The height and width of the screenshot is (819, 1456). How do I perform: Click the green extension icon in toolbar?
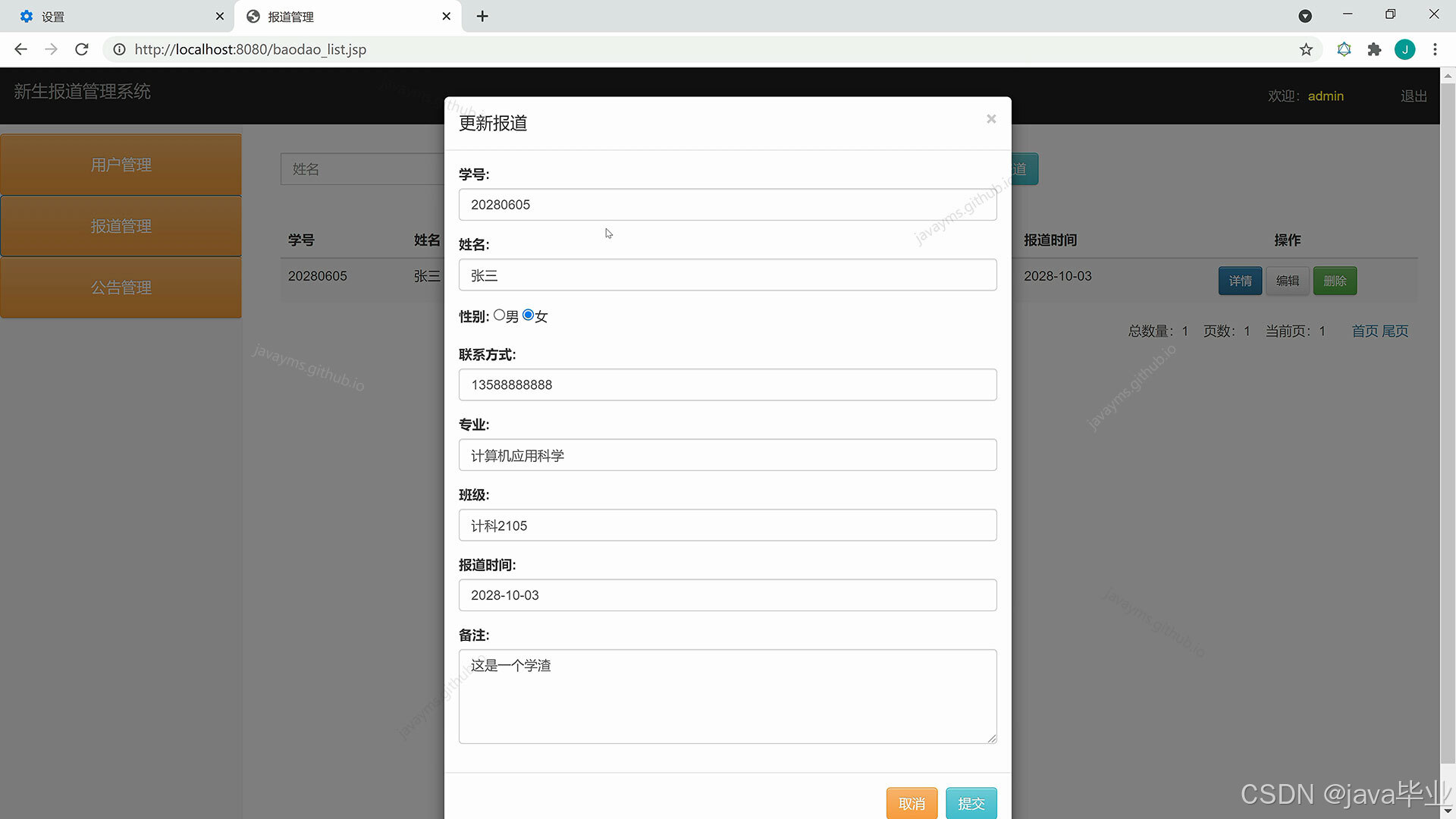pyautogui.click(x=1344, y=49)
